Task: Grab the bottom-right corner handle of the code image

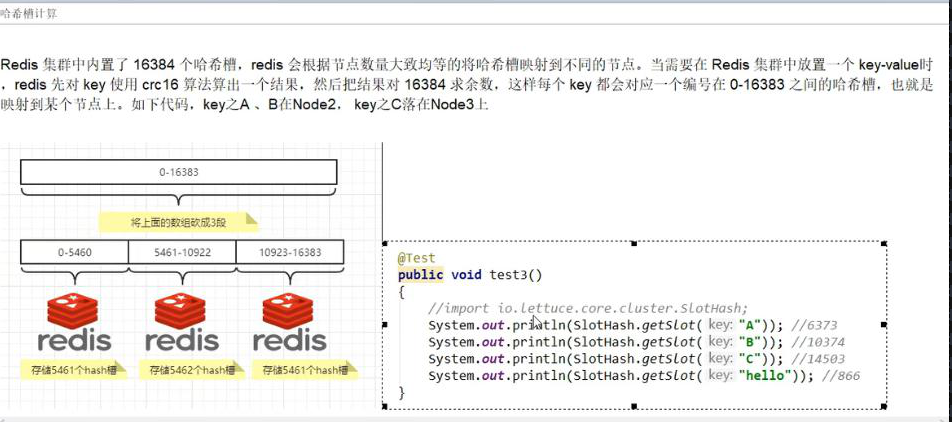Action: 883,406
